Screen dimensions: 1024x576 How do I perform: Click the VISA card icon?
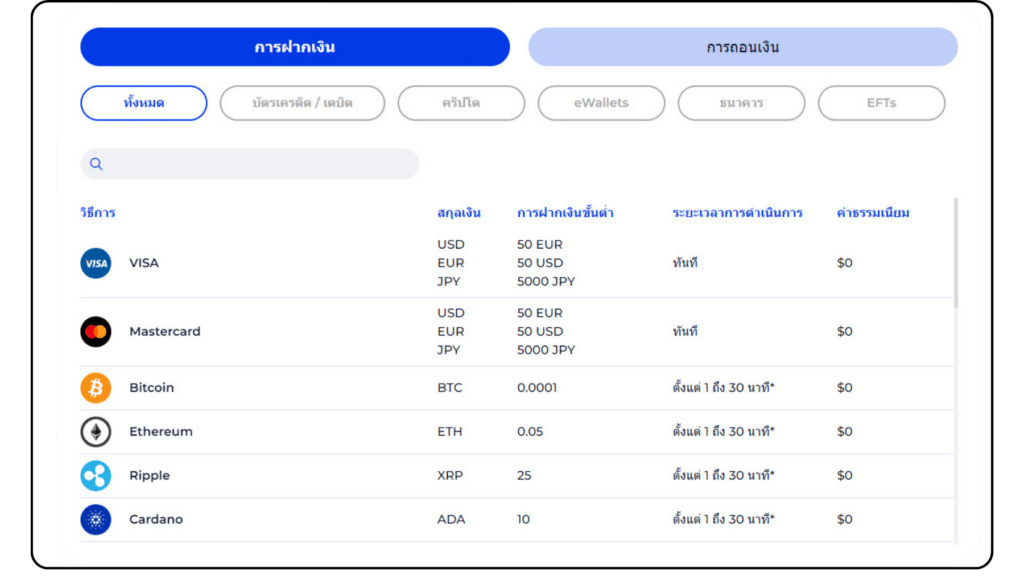click(x=96, y=263)
